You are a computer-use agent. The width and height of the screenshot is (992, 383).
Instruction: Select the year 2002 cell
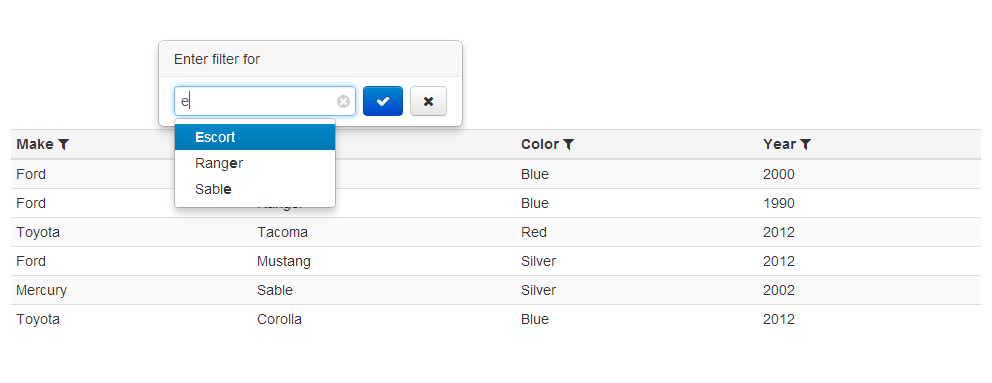pos(779,291)
